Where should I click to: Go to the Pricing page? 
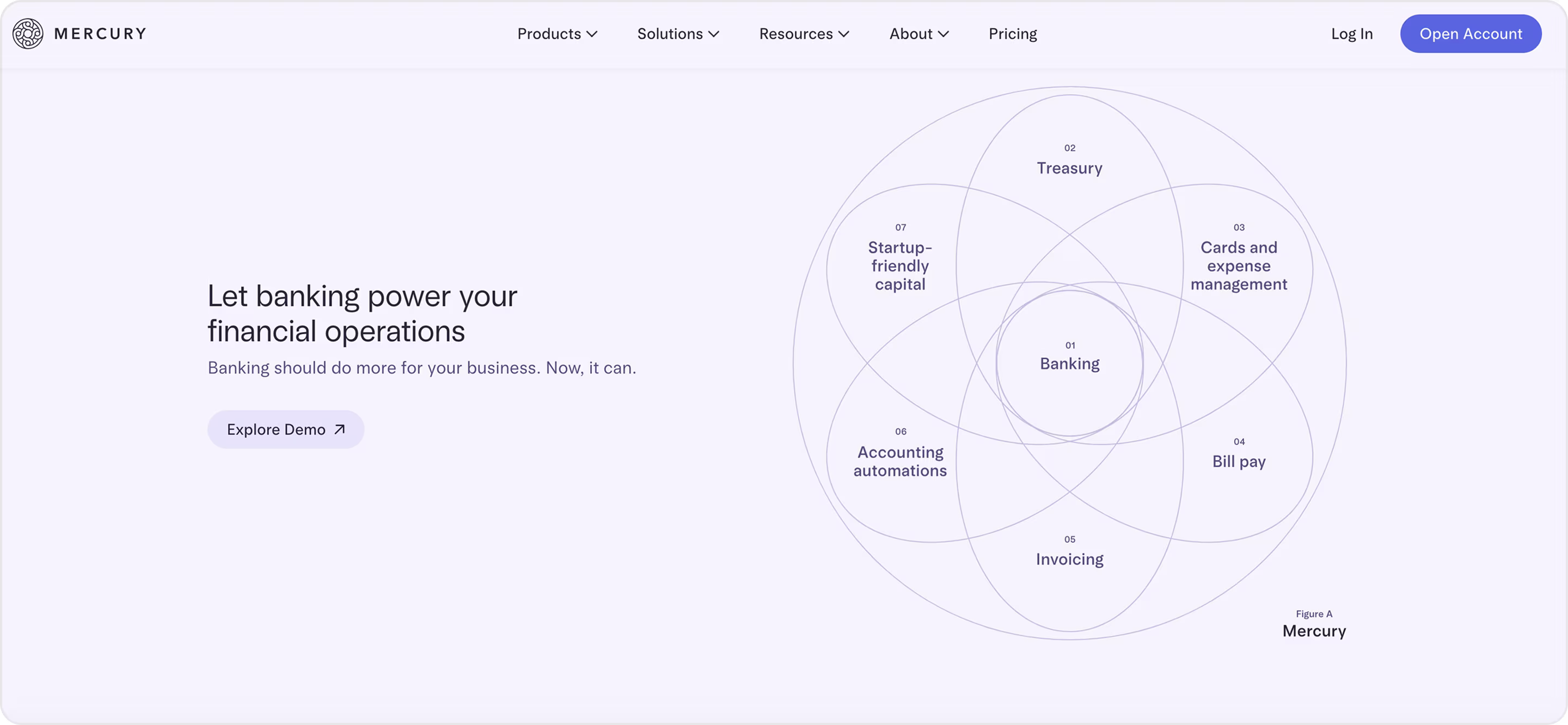point(1013,34)
